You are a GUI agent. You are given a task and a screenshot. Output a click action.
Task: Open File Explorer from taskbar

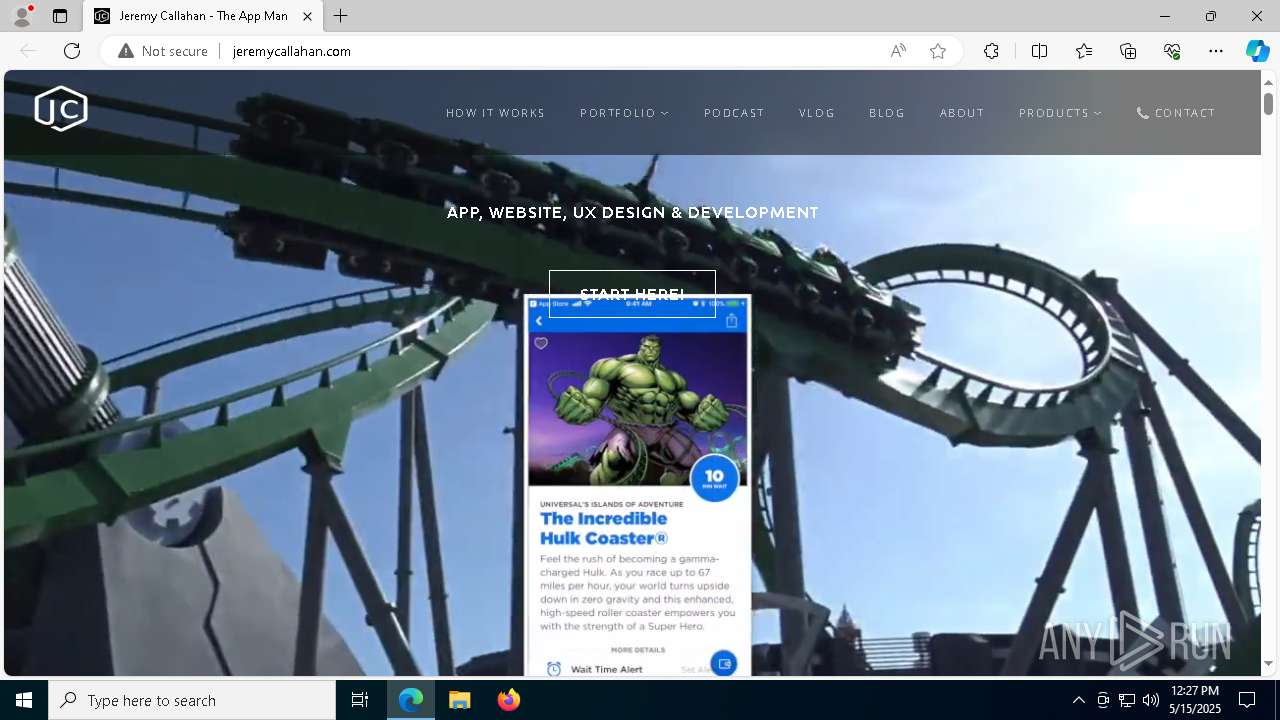459,700
